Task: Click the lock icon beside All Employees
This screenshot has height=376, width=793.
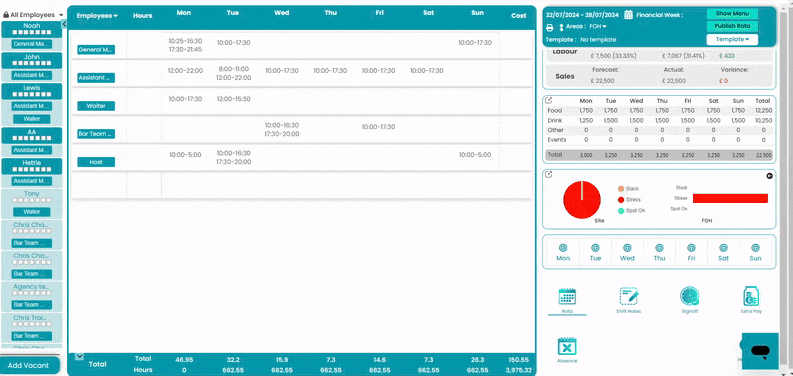Action: (6, 15)
